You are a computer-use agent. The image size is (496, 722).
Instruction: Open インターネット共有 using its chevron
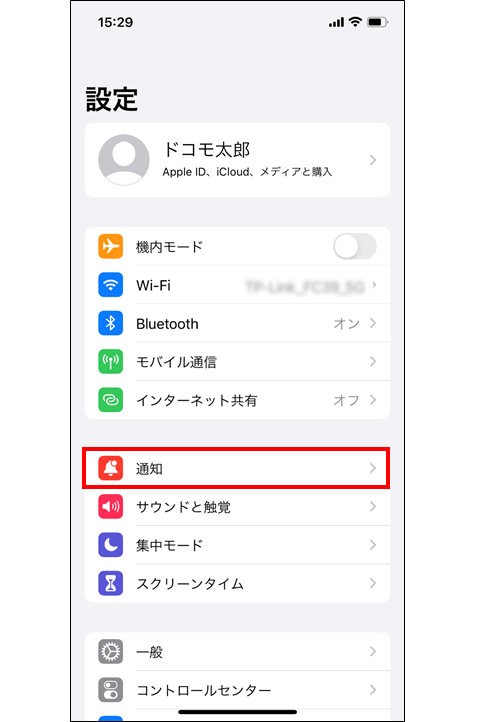[373, 400]
